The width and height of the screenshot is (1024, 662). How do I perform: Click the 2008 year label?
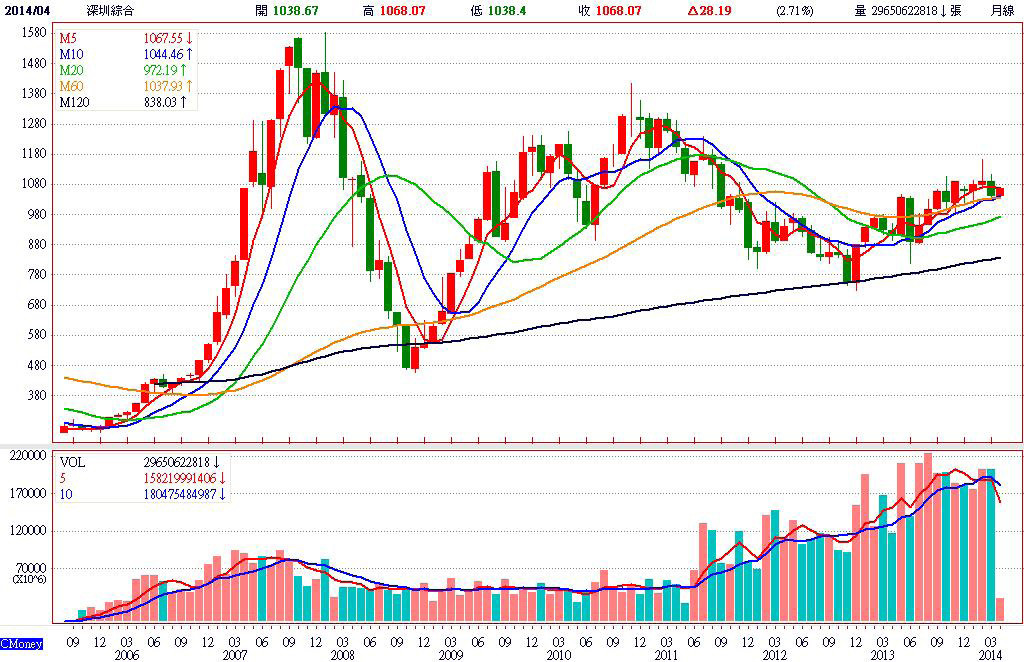(342, 655)
